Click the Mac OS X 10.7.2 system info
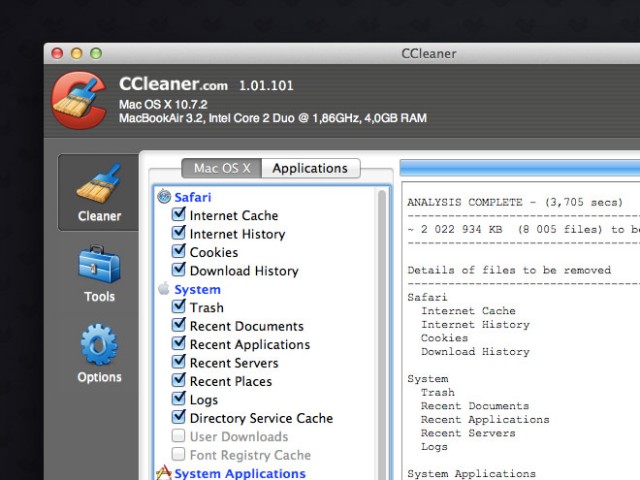The height and width of the screenshot is (480, 640). [x=163, y=104]
